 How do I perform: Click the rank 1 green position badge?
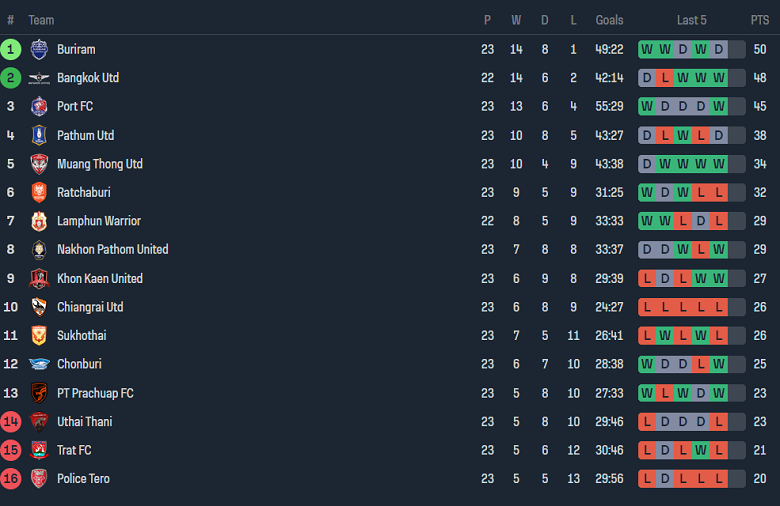[11, 49]
